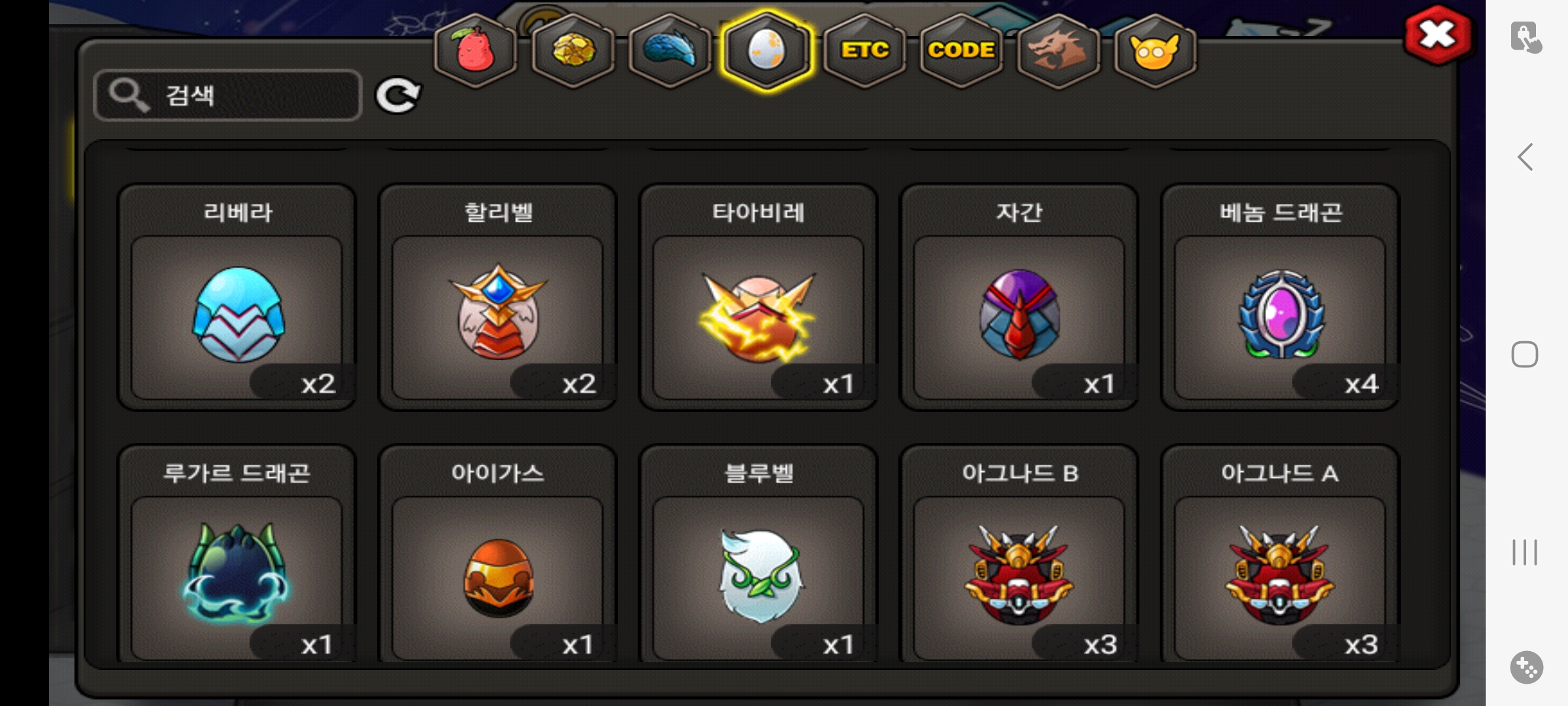Pick the 타아비레 lightning egg

(759, 297)
